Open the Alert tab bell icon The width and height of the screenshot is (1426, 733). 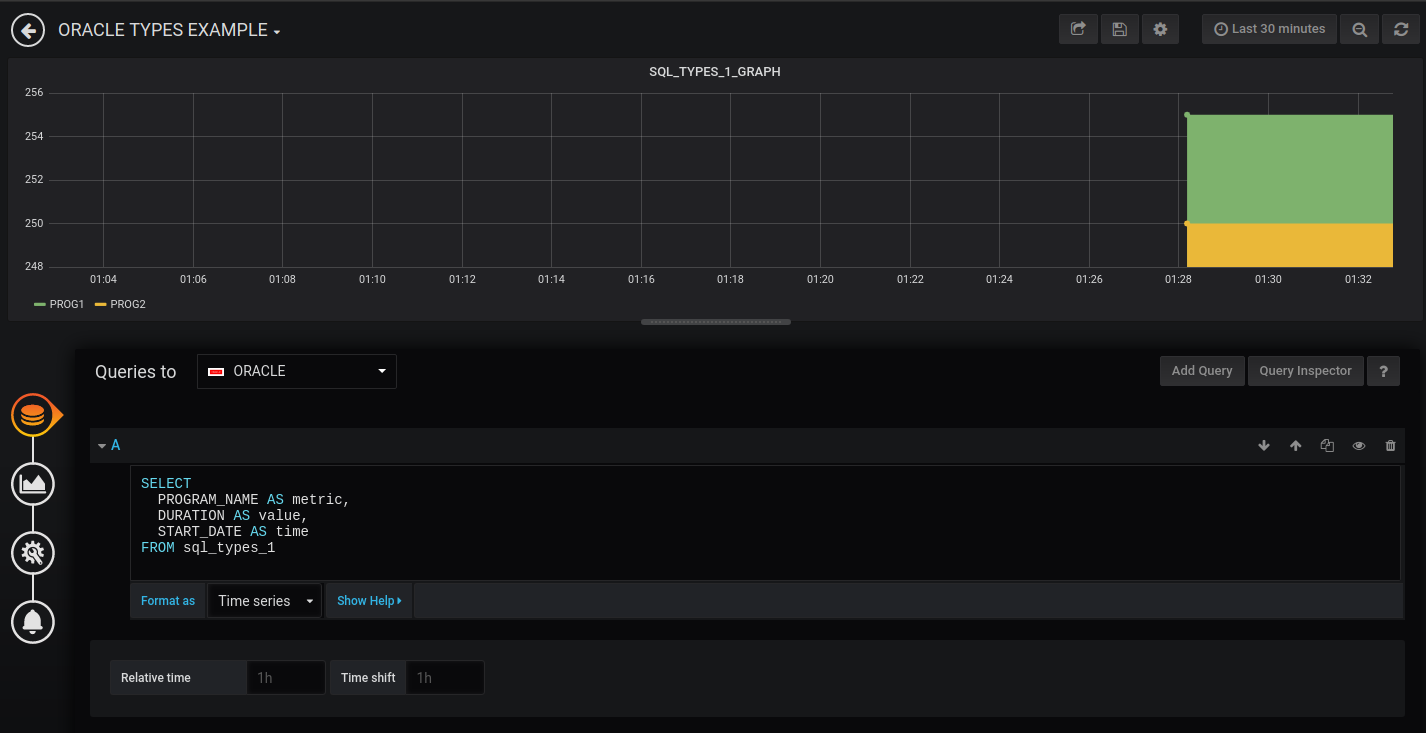[x=33, y=622]
